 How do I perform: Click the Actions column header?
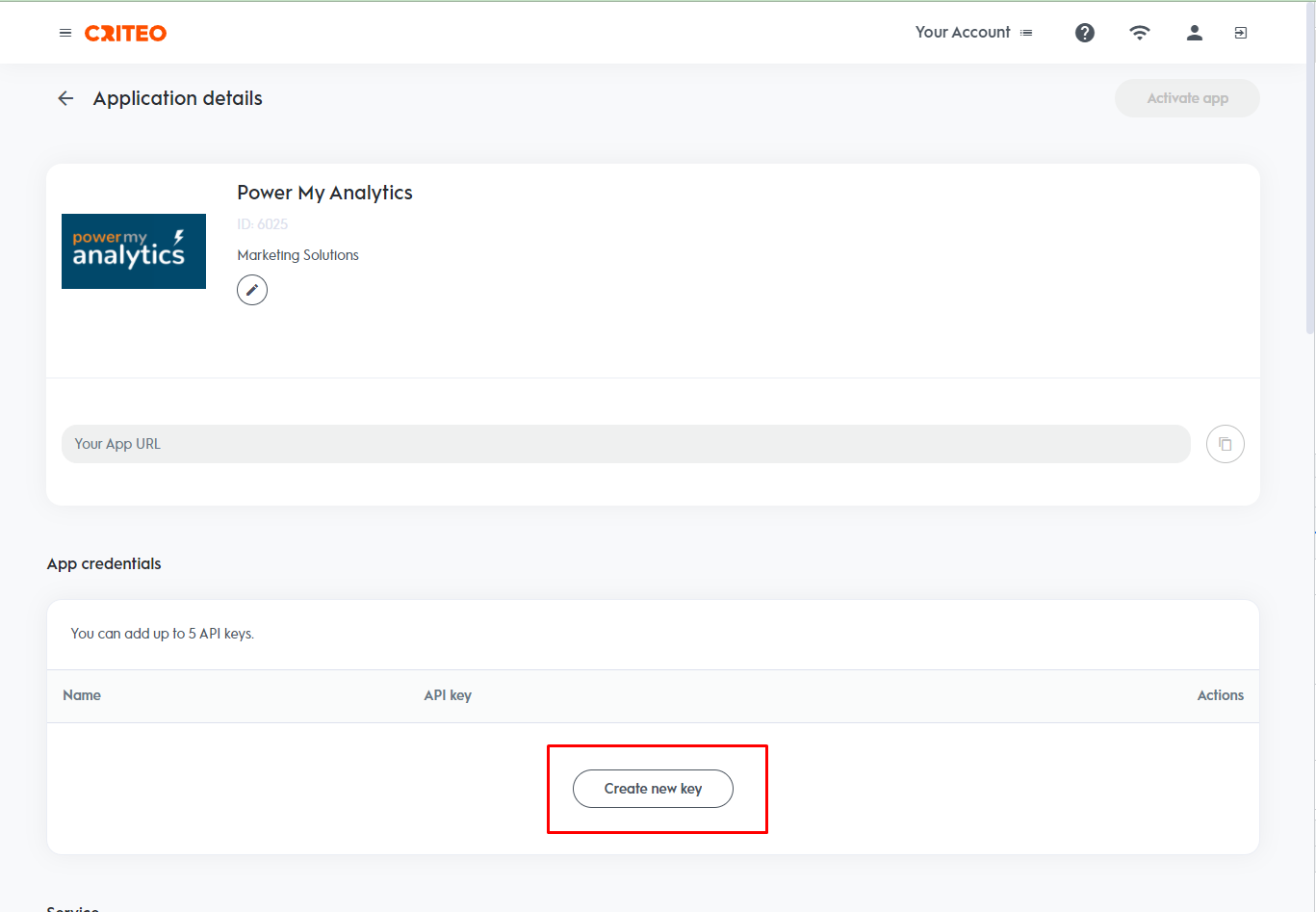pos(1220,695)
